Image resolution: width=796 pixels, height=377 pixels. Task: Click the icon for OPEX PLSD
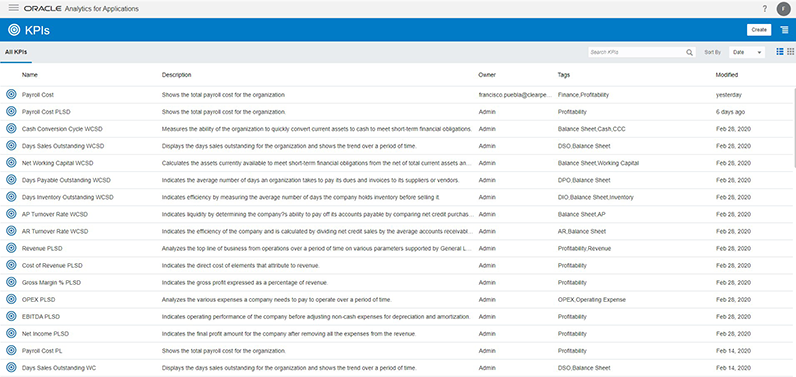(11, 299)
